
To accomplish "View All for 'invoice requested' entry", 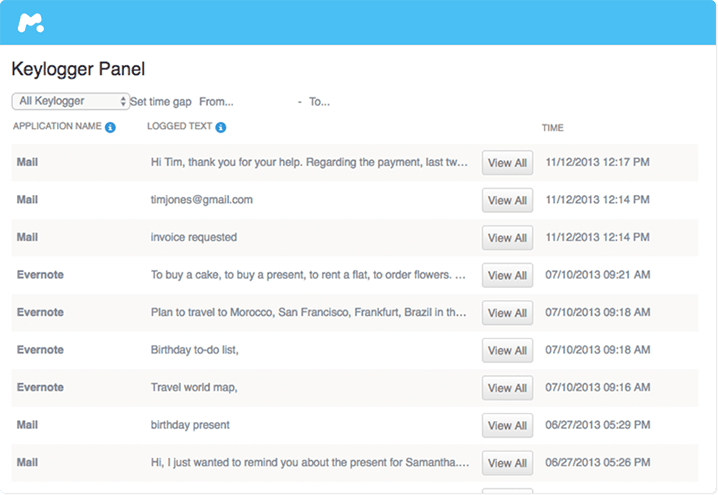I will 507,238.
